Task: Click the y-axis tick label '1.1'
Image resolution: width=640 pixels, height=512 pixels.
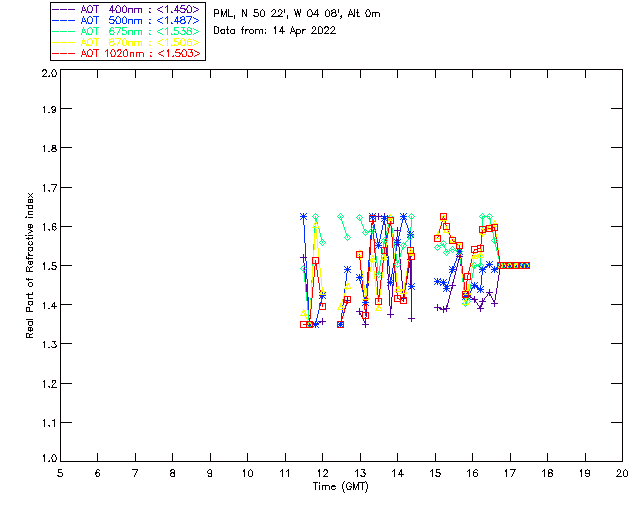Action: coord(49,423)
